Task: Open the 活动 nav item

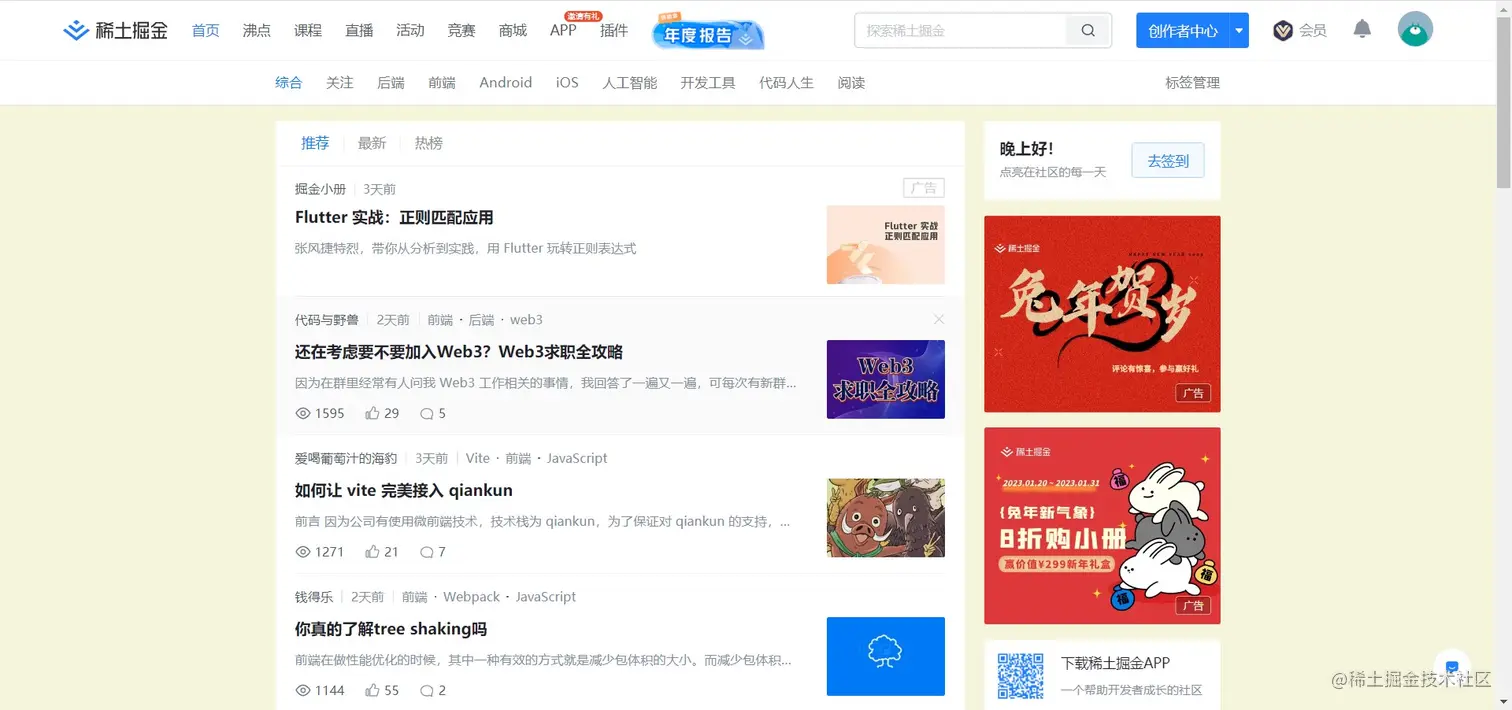Action: [410, 30]
